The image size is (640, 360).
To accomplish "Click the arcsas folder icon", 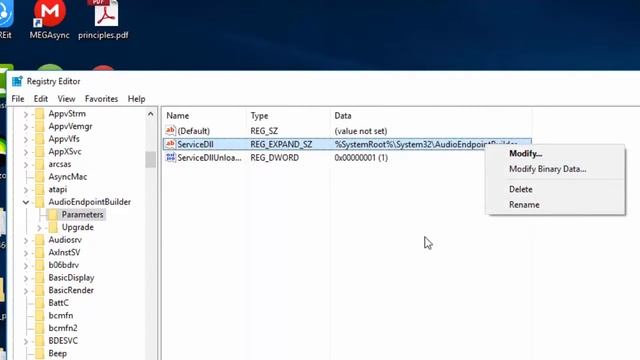I will click(40, 164).
